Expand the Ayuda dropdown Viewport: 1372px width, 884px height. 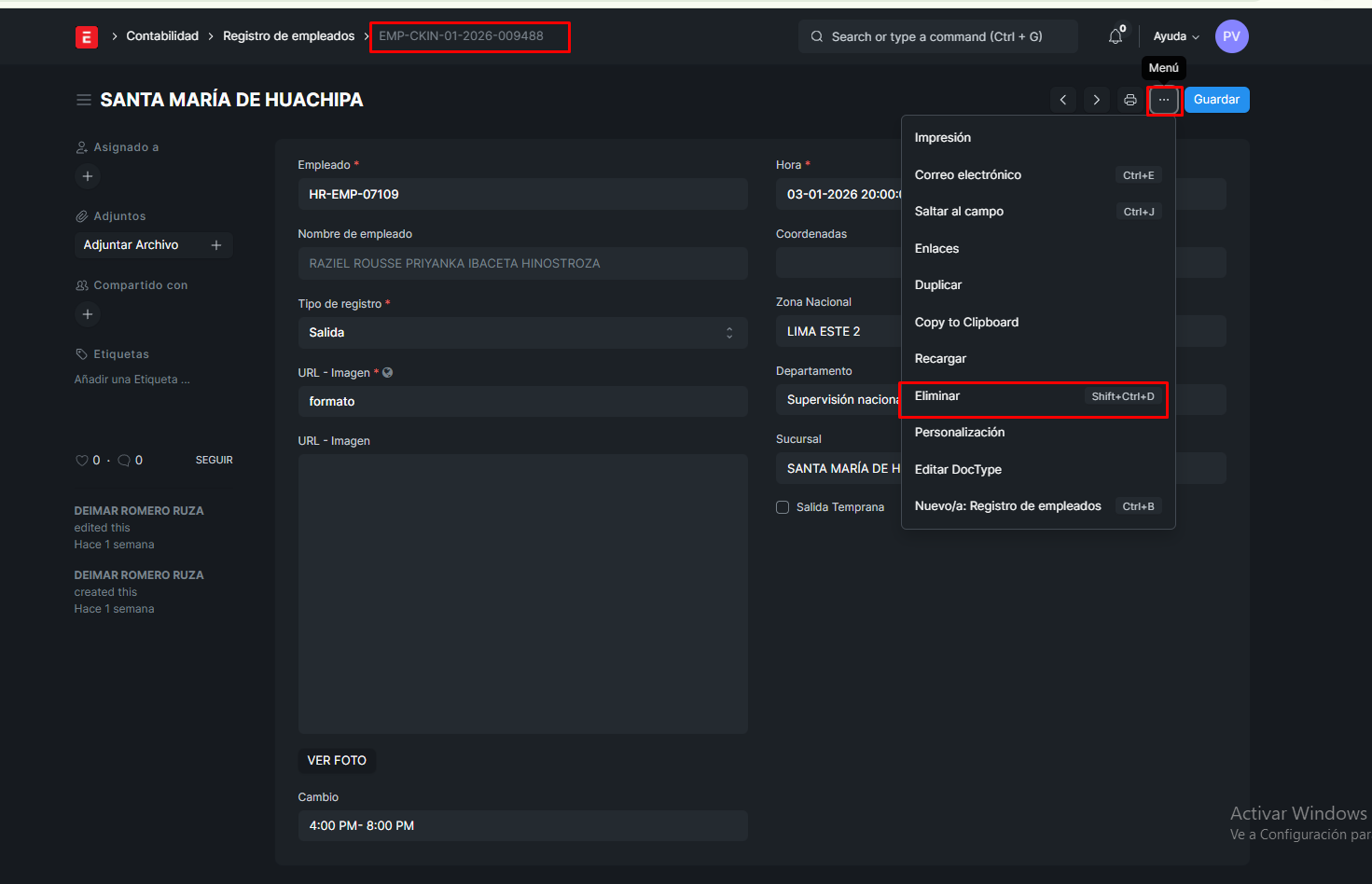(1176, 36)
